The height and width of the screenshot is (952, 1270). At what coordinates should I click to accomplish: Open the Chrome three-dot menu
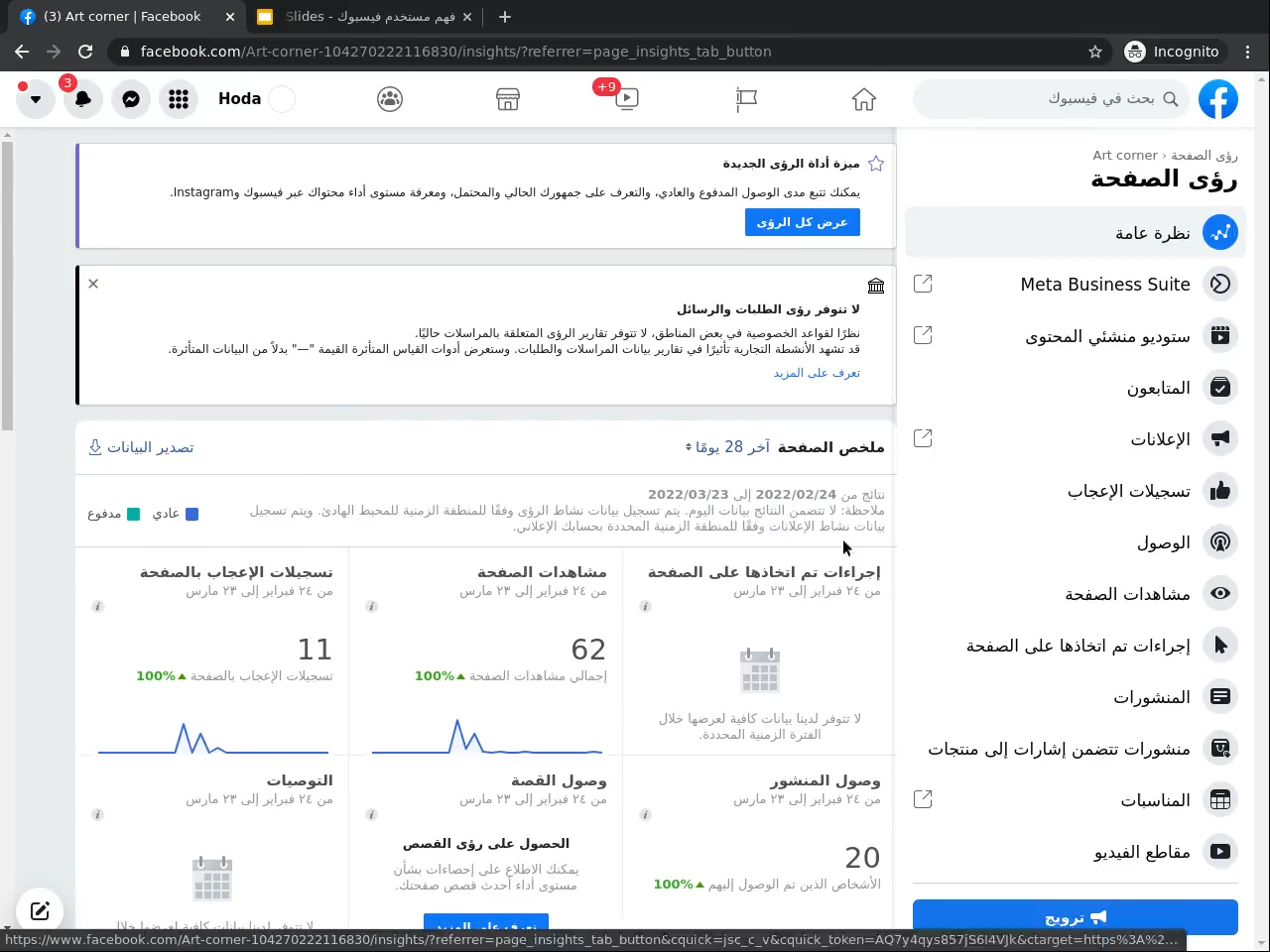1248,52
